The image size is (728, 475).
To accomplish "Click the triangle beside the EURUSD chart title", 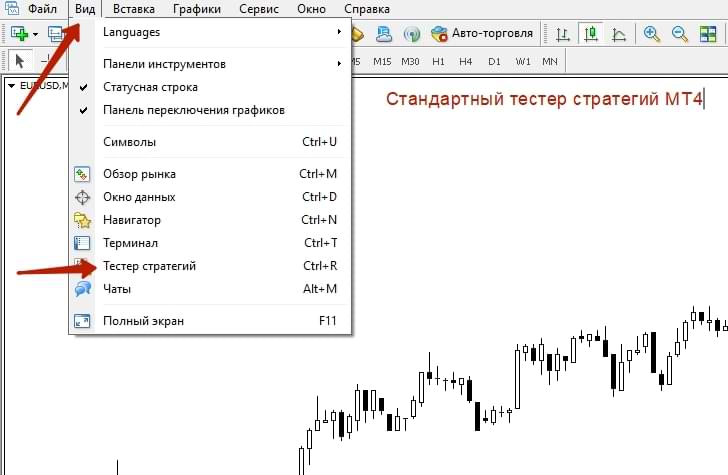I will 12,85.
